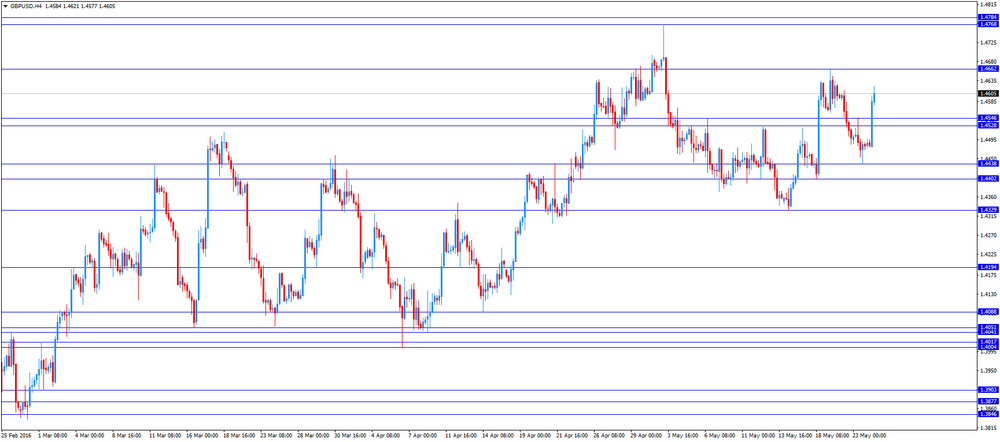The image size is (1000, 442).
Task: Click the 7 Apr 00:00 time label
Action: pyautogui.click(x=422, y=436)
